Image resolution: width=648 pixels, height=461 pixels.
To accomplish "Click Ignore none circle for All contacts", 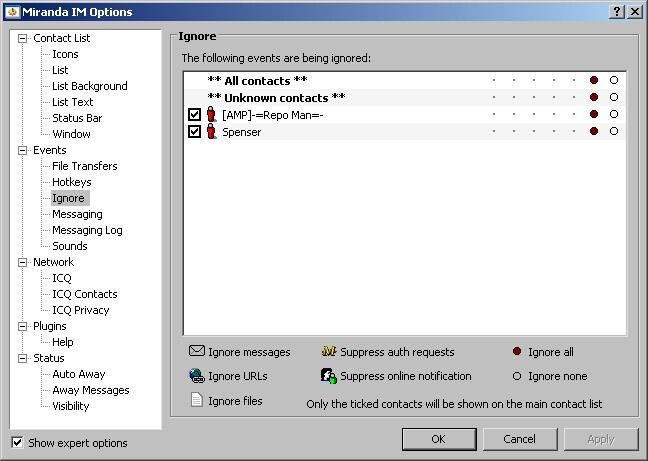I will coord(614,80).
